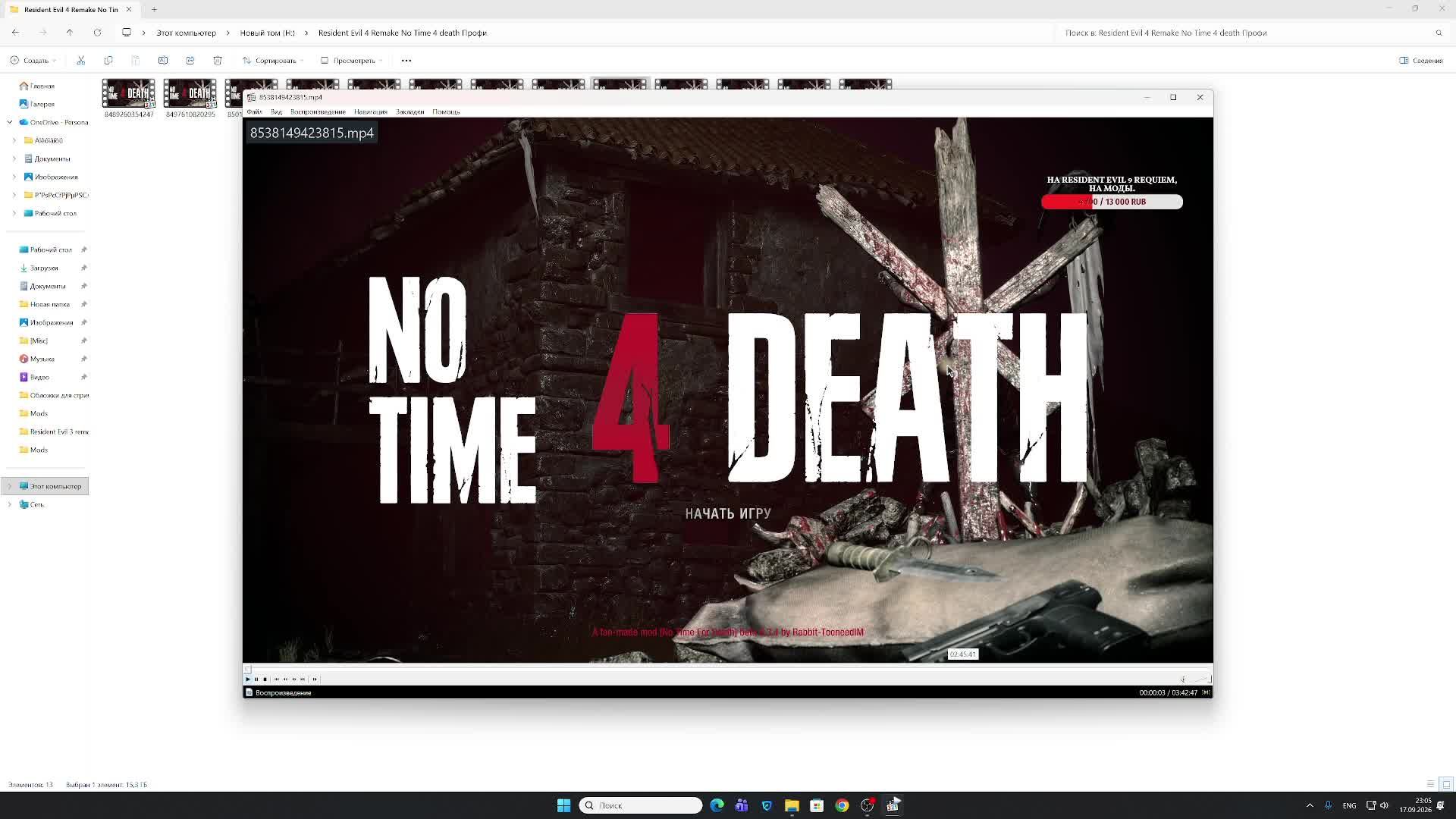The height and width of the screenshot is (819, 1456).
Task: Toggle the Сведения details pane
Action: [x=1421, y=61]
